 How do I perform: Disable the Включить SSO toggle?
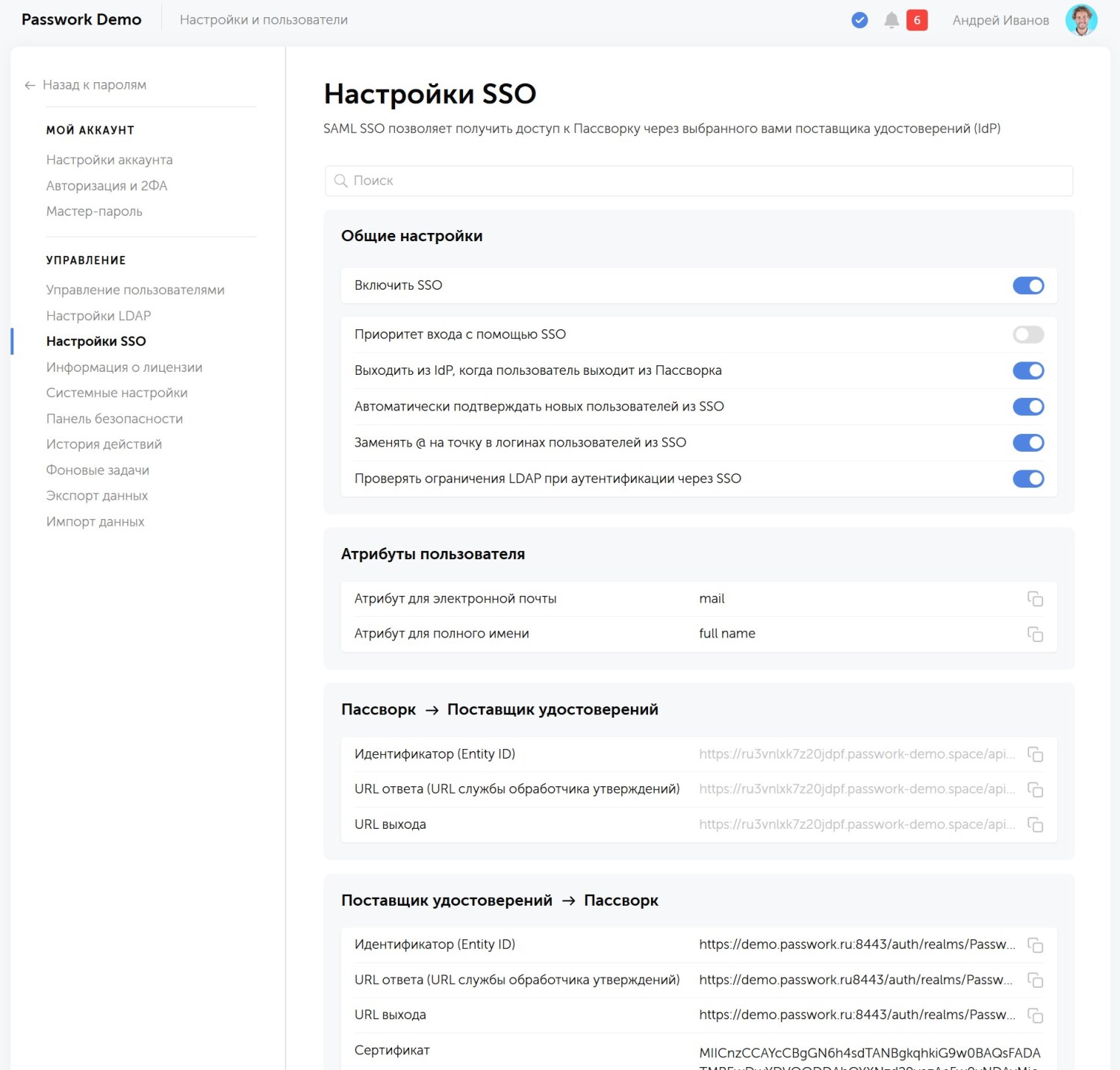tap(1028, 285)
